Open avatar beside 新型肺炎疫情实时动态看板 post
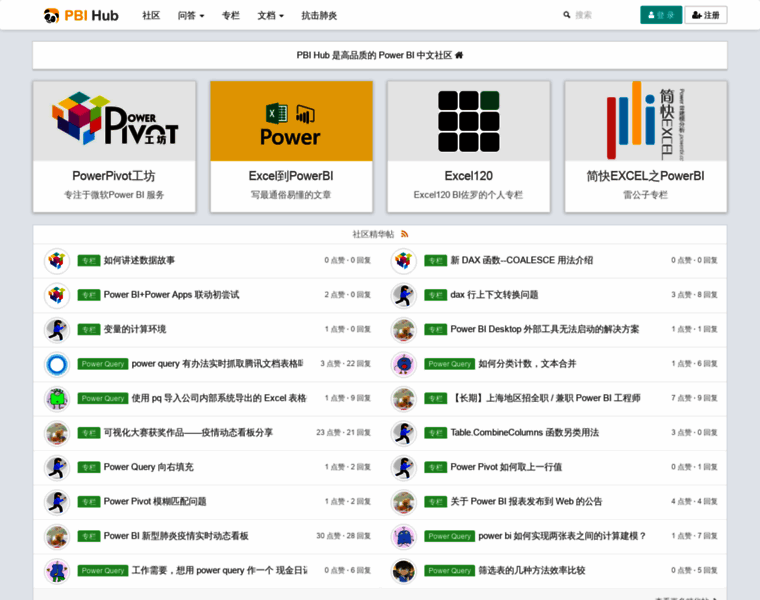 coord(57,536)
